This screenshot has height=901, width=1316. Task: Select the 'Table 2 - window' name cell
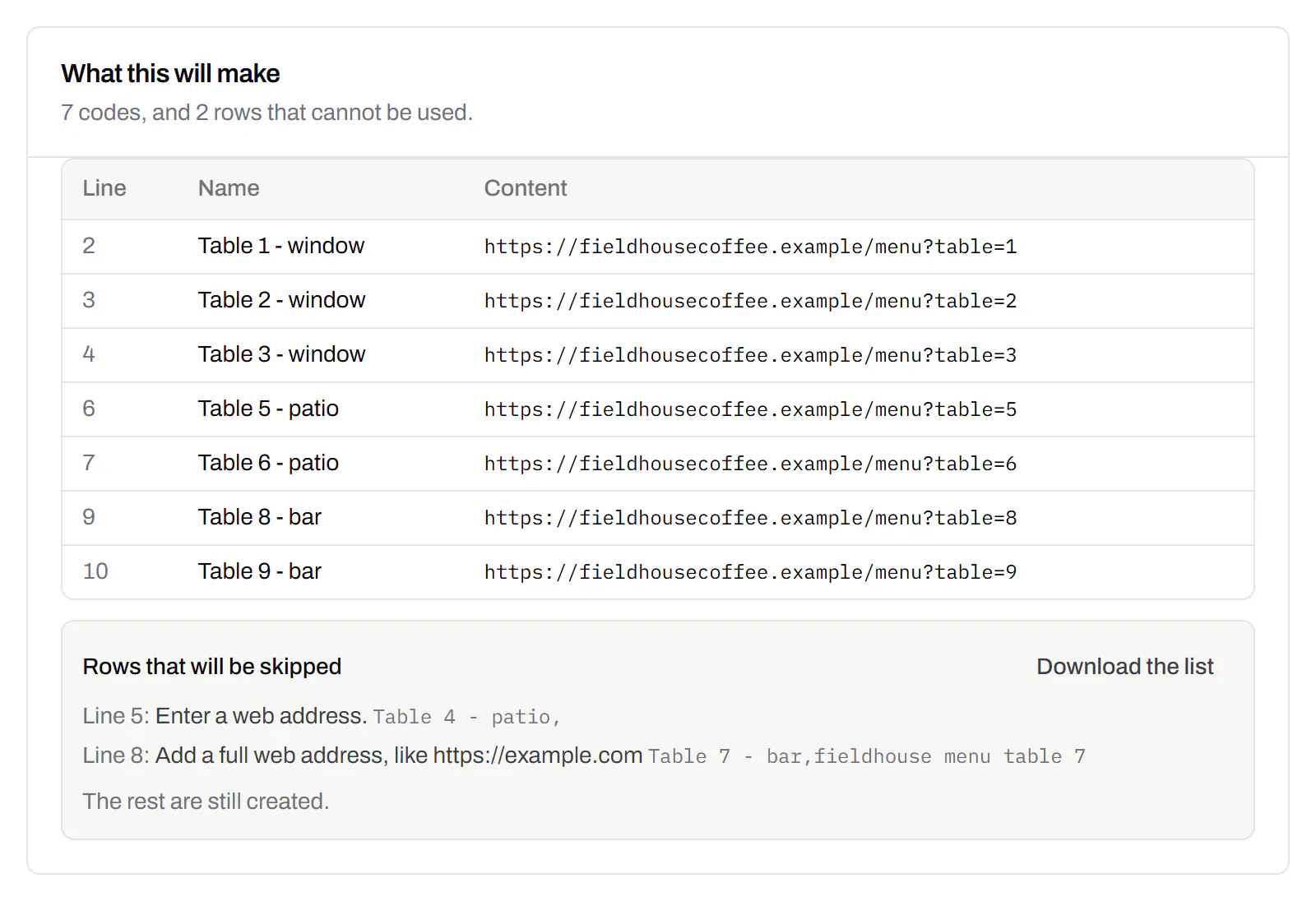(x=281, y=300)
